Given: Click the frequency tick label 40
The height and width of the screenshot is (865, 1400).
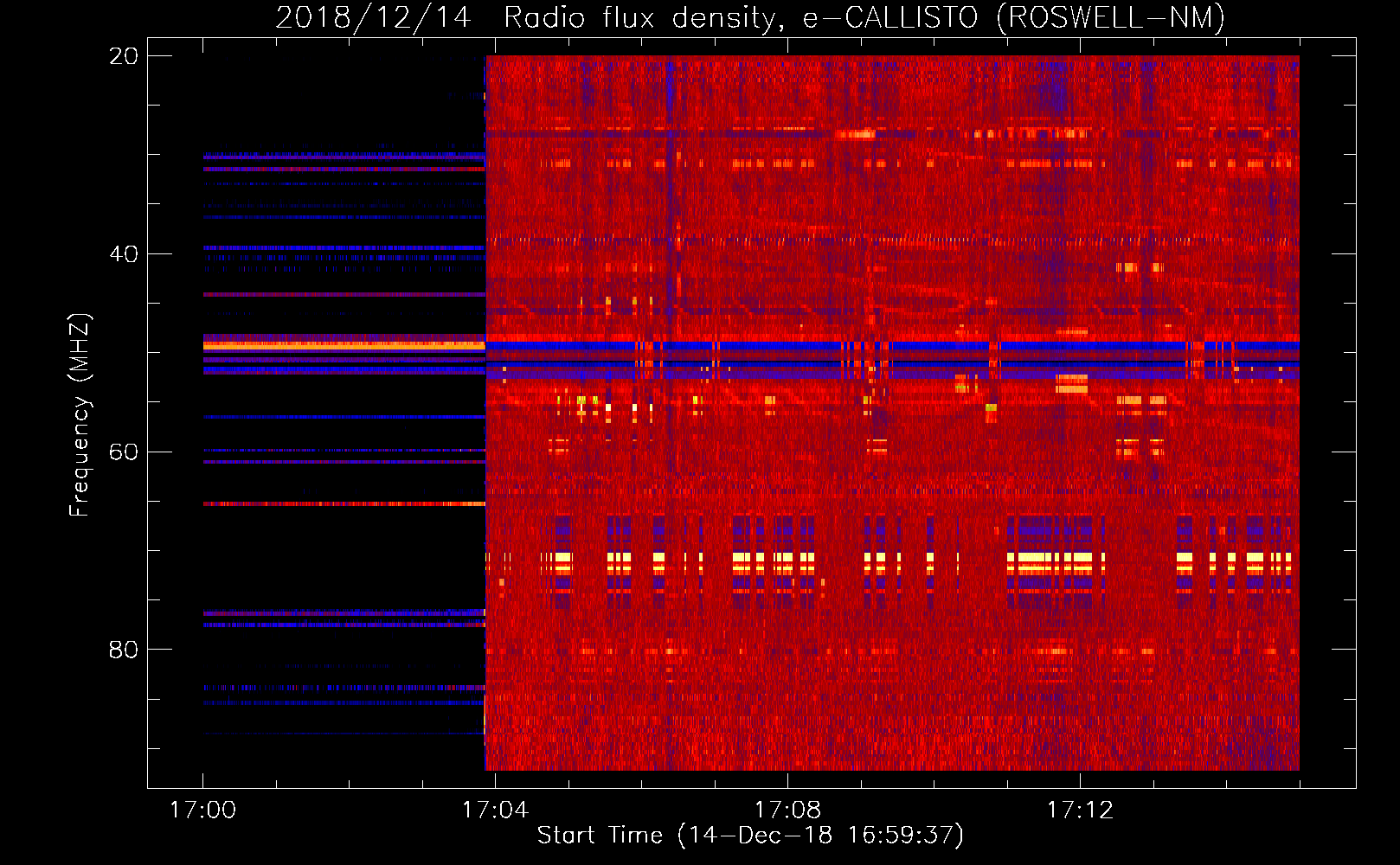Looking at the screenshot, I should tap(124, 254).
